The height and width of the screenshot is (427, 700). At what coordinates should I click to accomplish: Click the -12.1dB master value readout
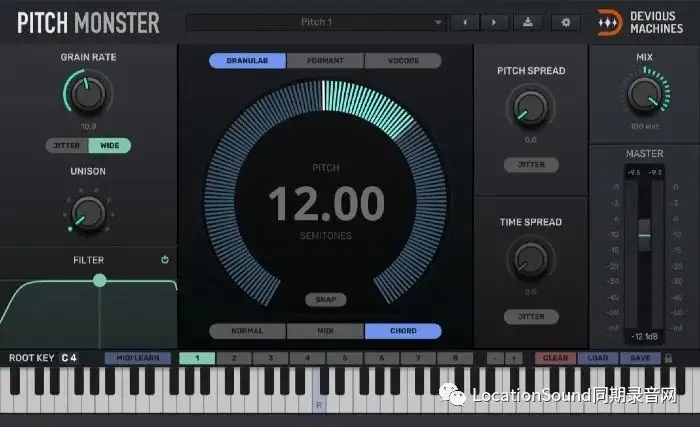point(644,336)
